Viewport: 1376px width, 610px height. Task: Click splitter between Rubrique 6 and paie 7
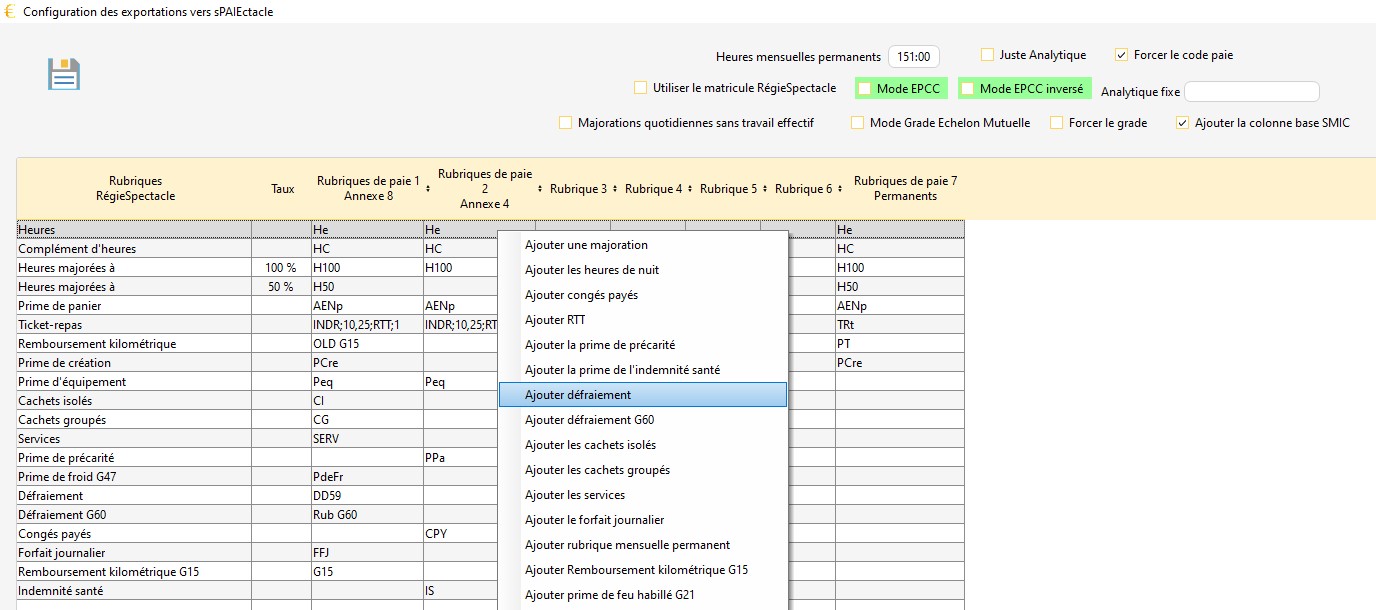tap(840, 189)
